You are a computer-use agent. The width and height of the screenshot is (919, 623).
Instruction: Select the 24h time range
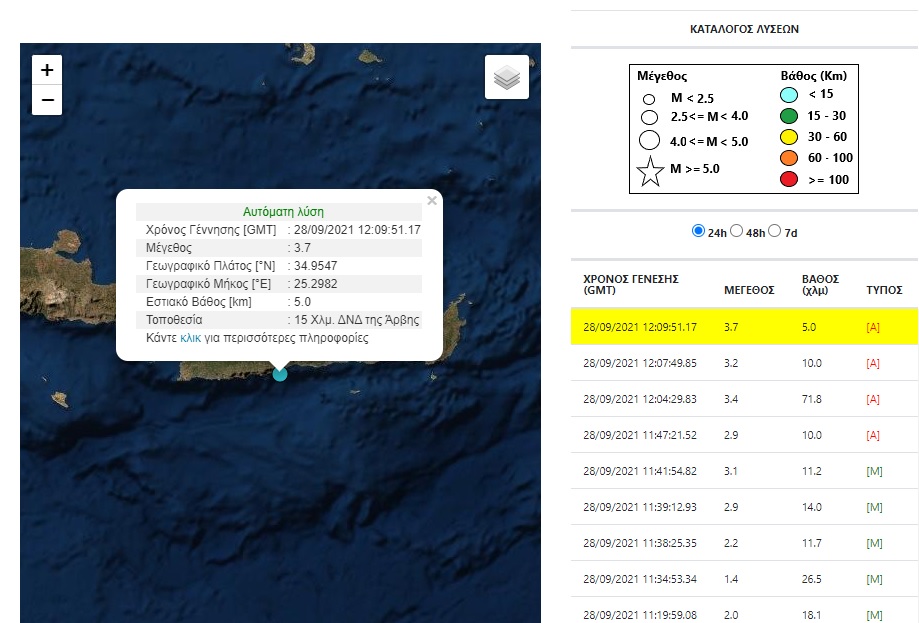tap(698, 231)
